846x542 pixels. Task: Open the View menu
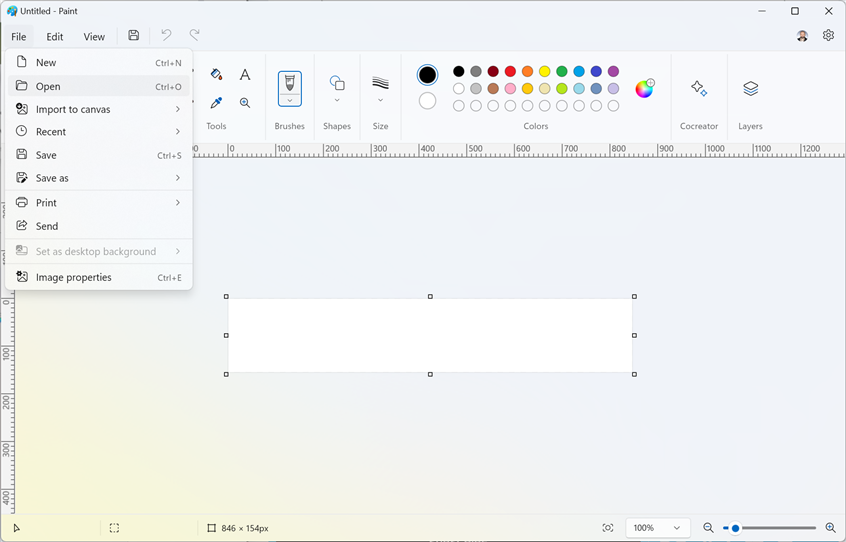pyautogui.click(x=94, y=37)
